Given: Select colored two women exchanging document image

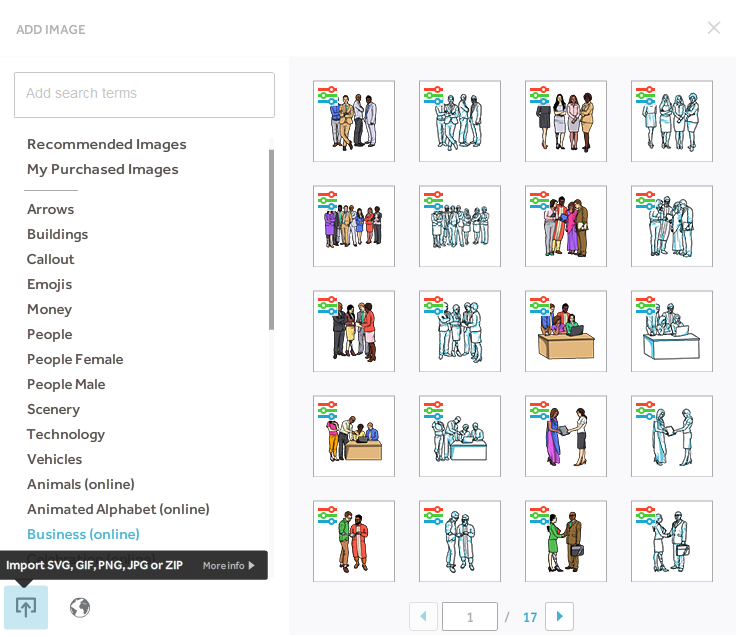Looking at the screenshot, I should pos(566,436).
